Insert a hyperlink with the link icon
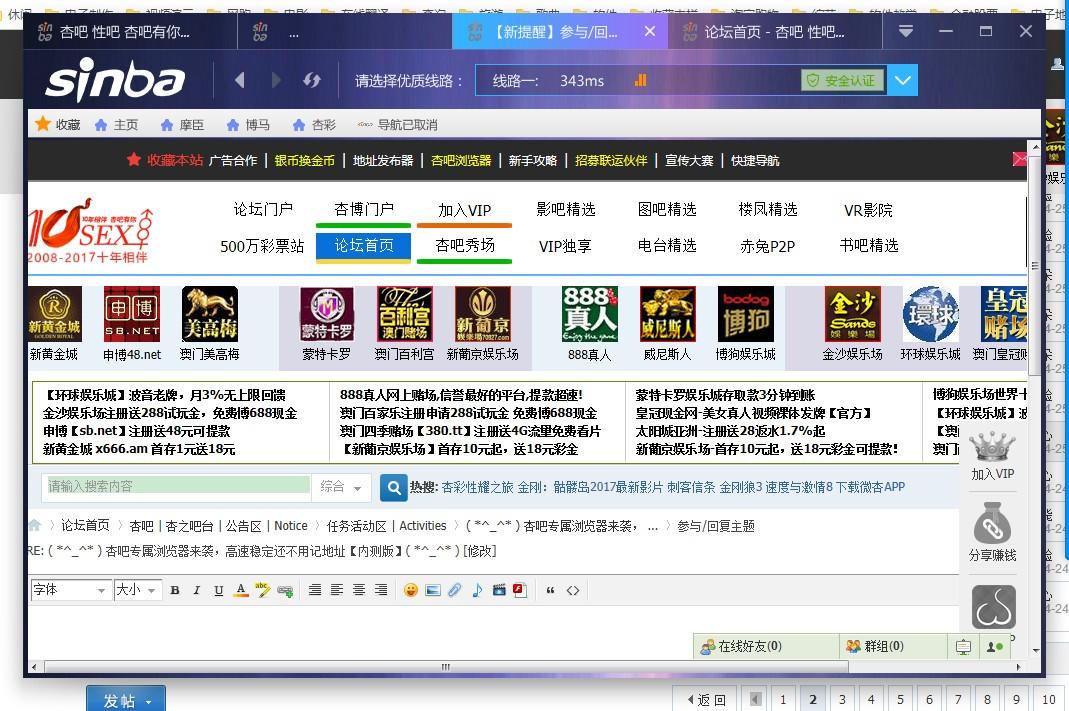Image resolution: width=1069 pixels, height=711 pixels. [x=285, y=591]
